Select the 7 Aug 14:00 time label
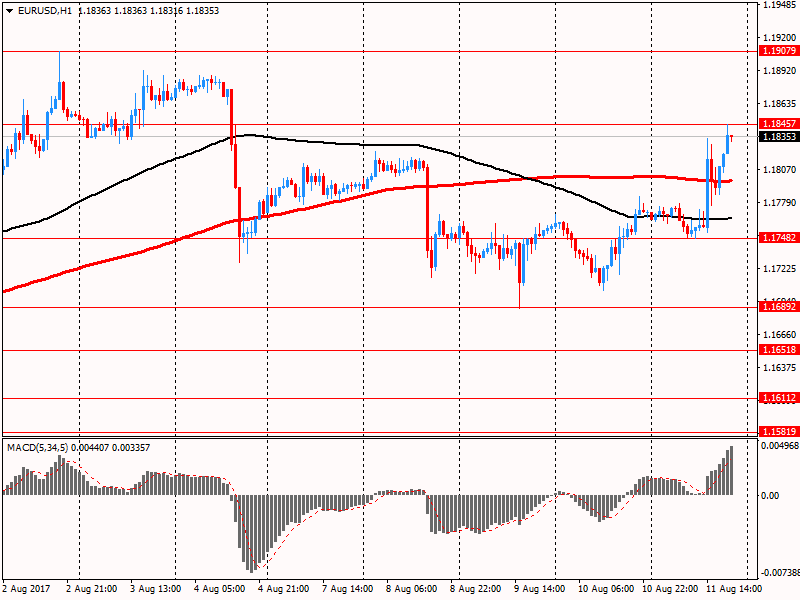800x600 pixels. click(347, 589)
